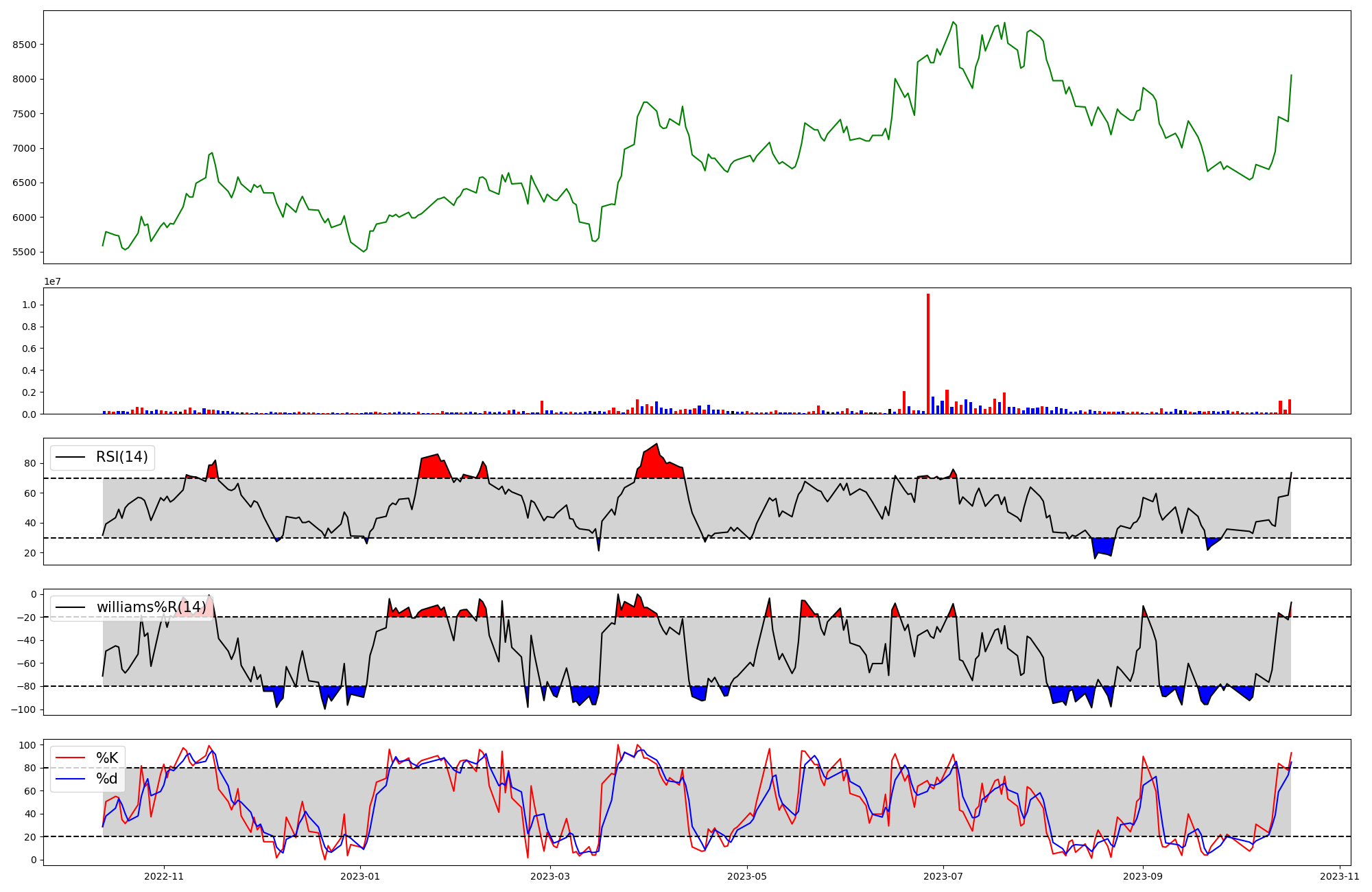Click the 2023-01 x-axis date label
The image size is (1372, 892).
click(x=360, y=876)
